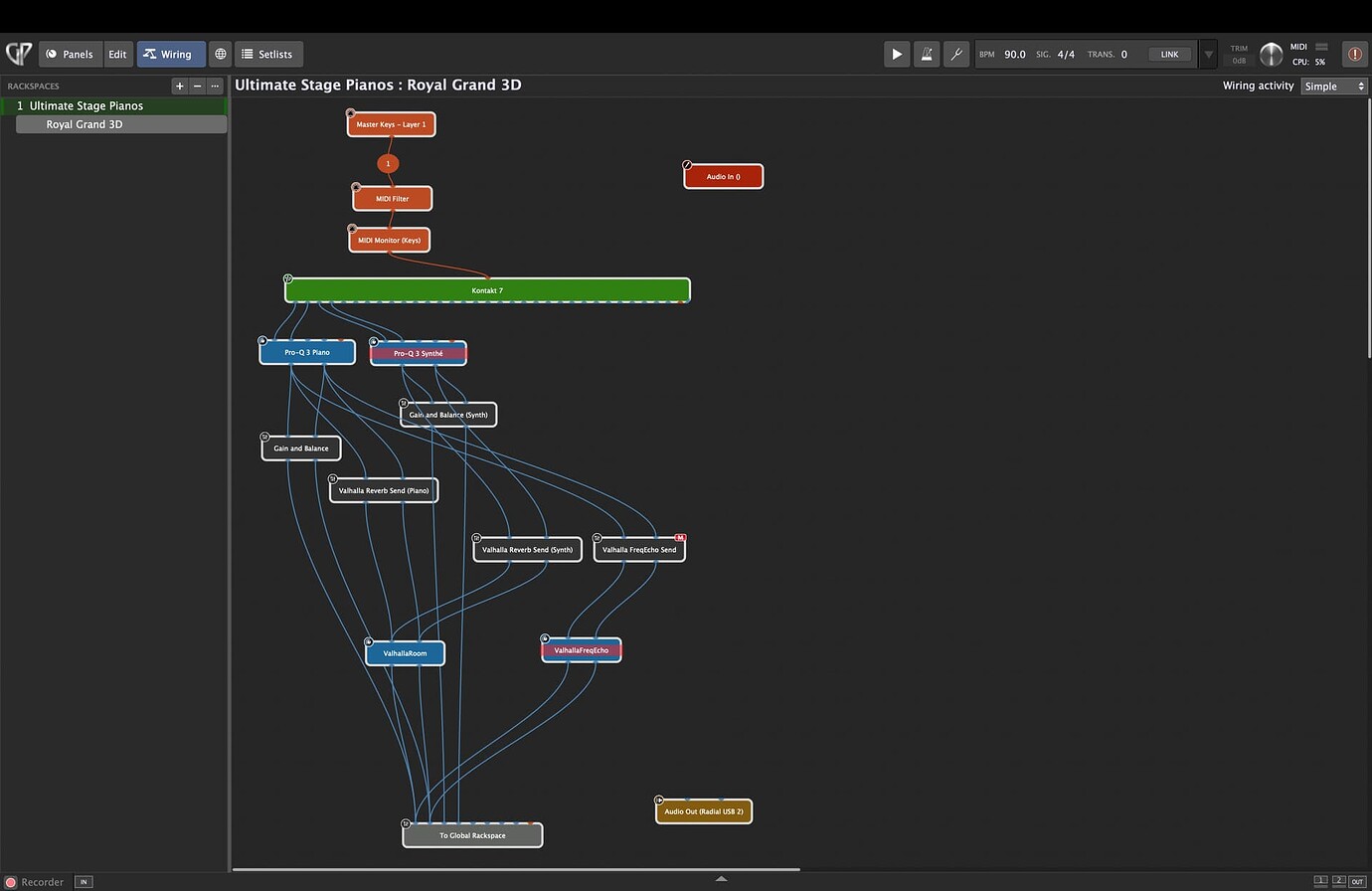Click the Valhalla Reverb Send (Piano) block
The image size is (1372, 891).
pyautogui.click(x=384, y=490)
